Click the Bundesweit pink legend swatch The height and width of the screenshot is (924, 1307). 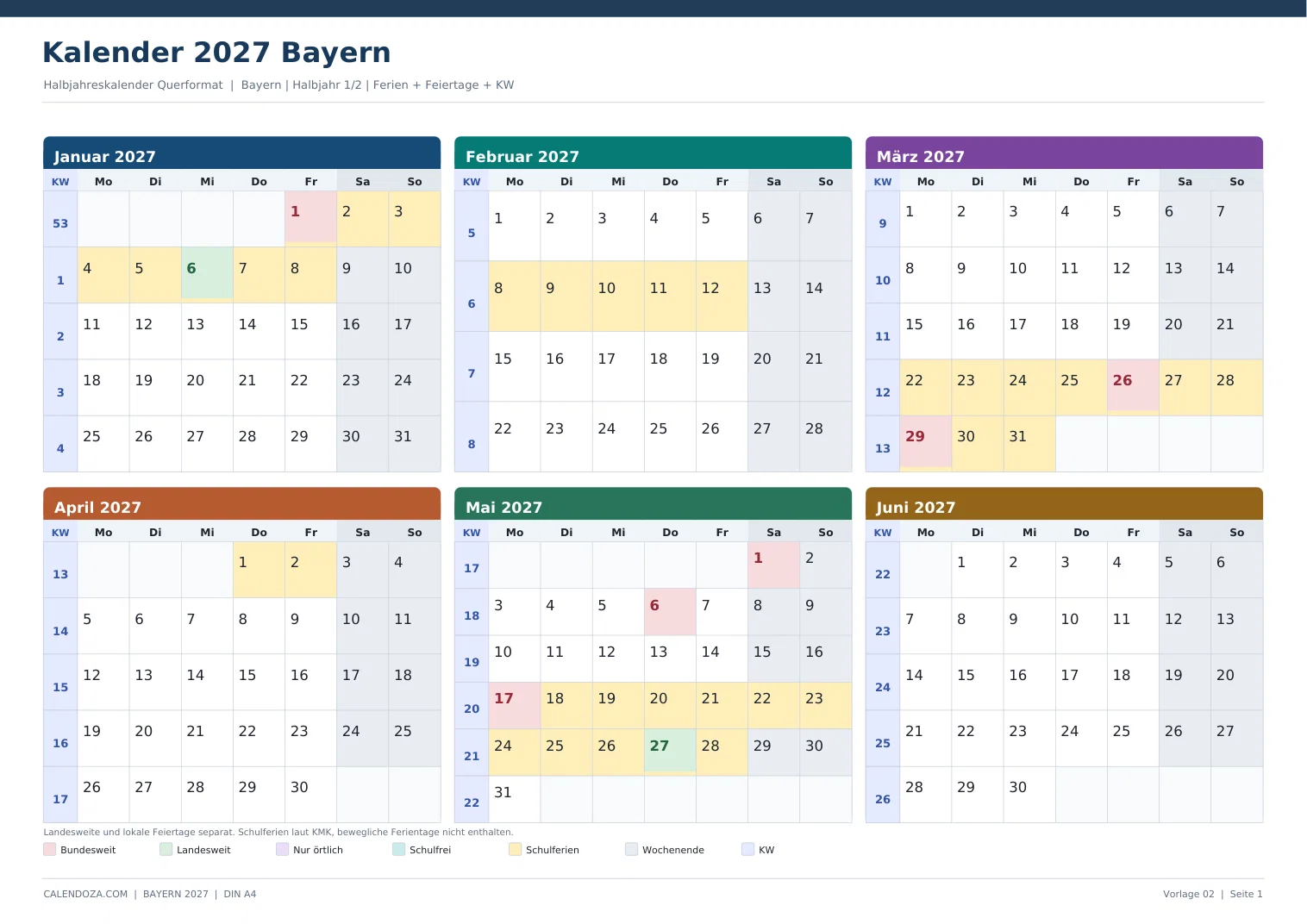49,849
